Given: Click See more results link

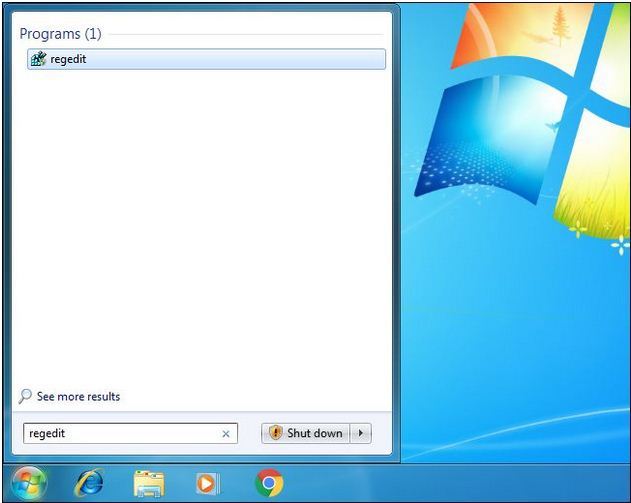Looking at the screenshot, I should [78, 396].
